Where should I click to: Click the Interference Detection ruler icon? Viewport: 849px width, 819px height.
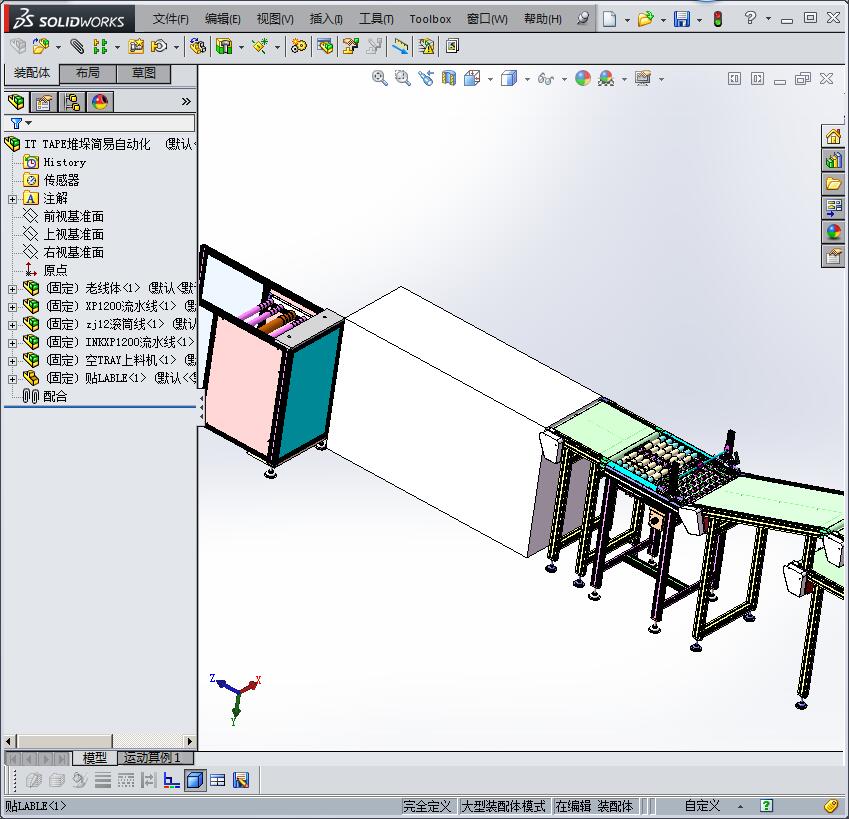[x=400, y=47]
